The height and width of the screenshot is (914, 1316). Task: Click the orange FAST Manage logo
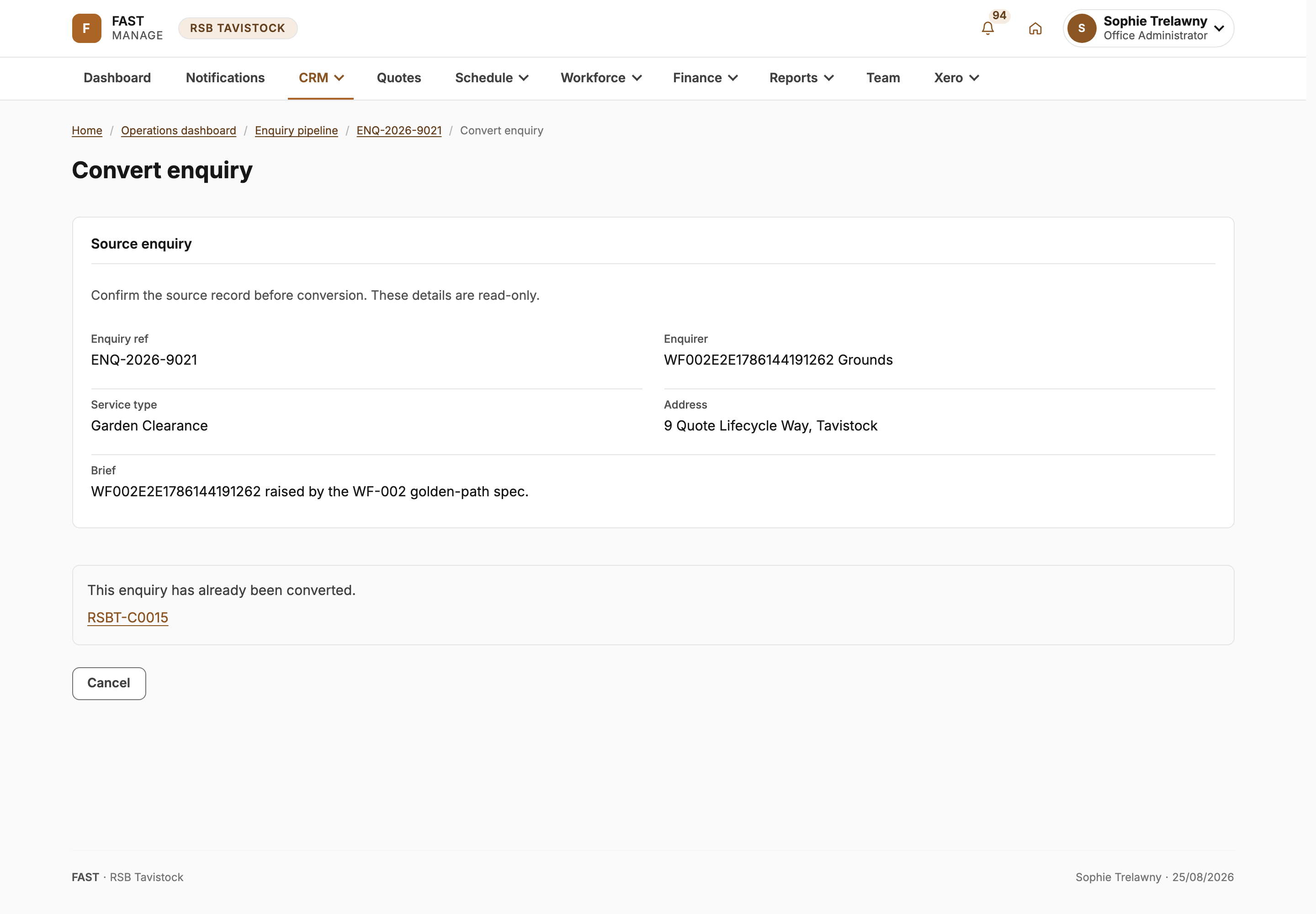click(86, 28)
